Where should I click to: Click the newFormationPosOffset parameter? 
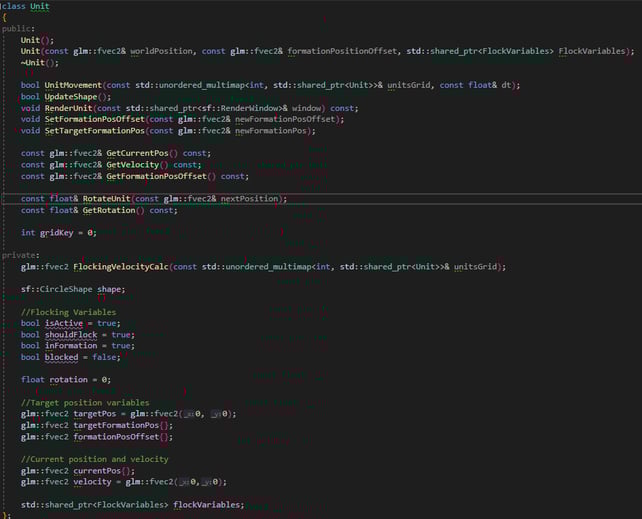click(x=285, y=119)
